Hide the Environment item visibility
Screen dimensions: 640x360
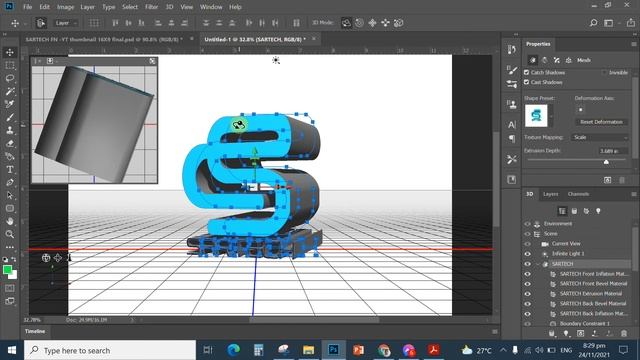tap(527, 224)
